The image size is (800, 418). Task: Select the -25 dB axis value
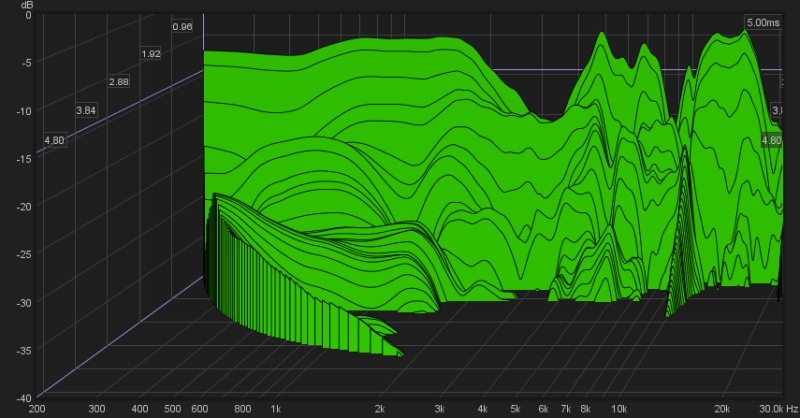(24, 254)
